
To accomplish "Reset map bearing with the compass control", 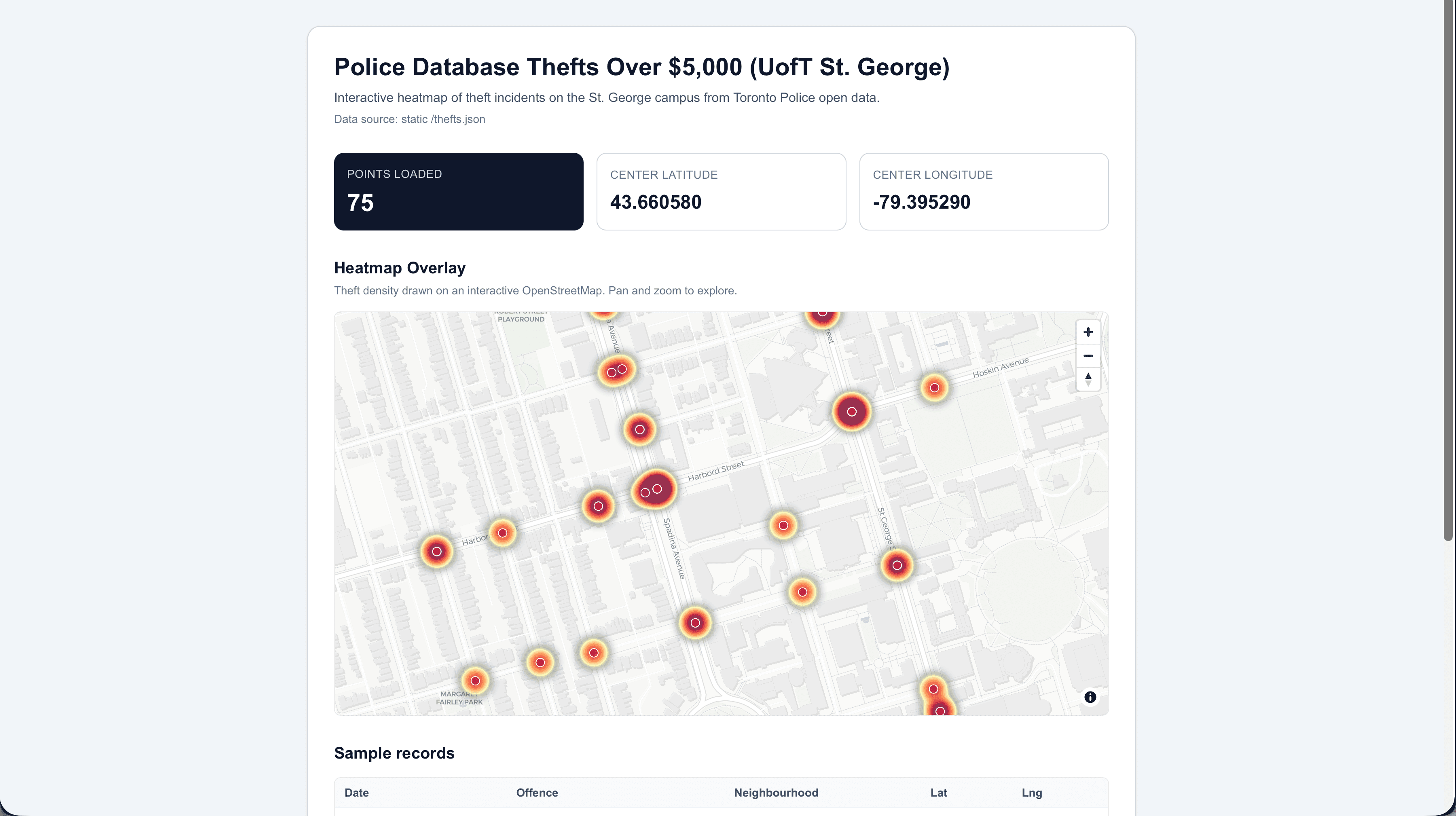I will pyautogui.click(x=1088, y=380).
